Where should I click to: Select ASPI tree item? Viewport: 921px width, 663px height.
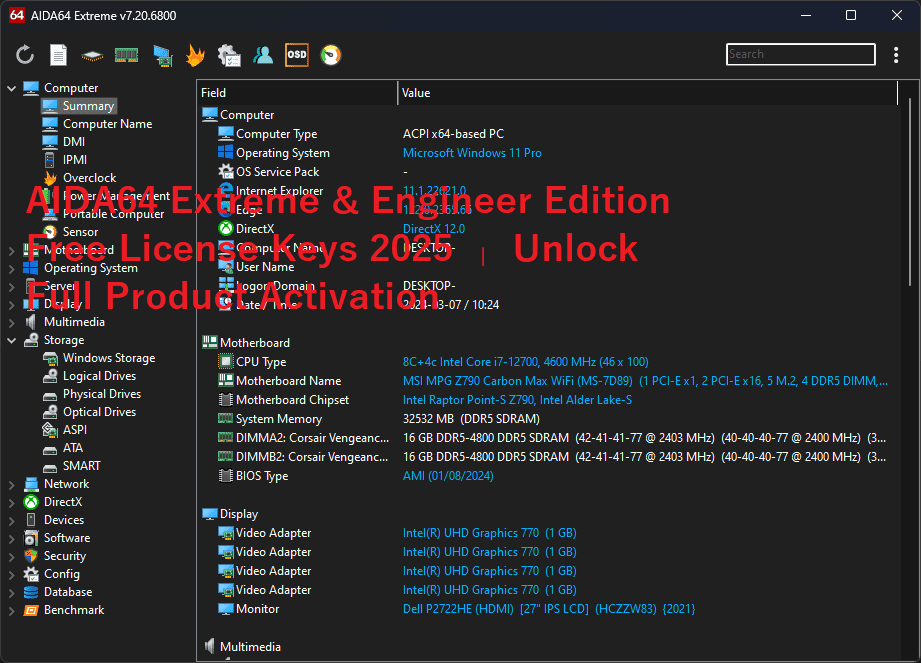click(x=75, y=430)
